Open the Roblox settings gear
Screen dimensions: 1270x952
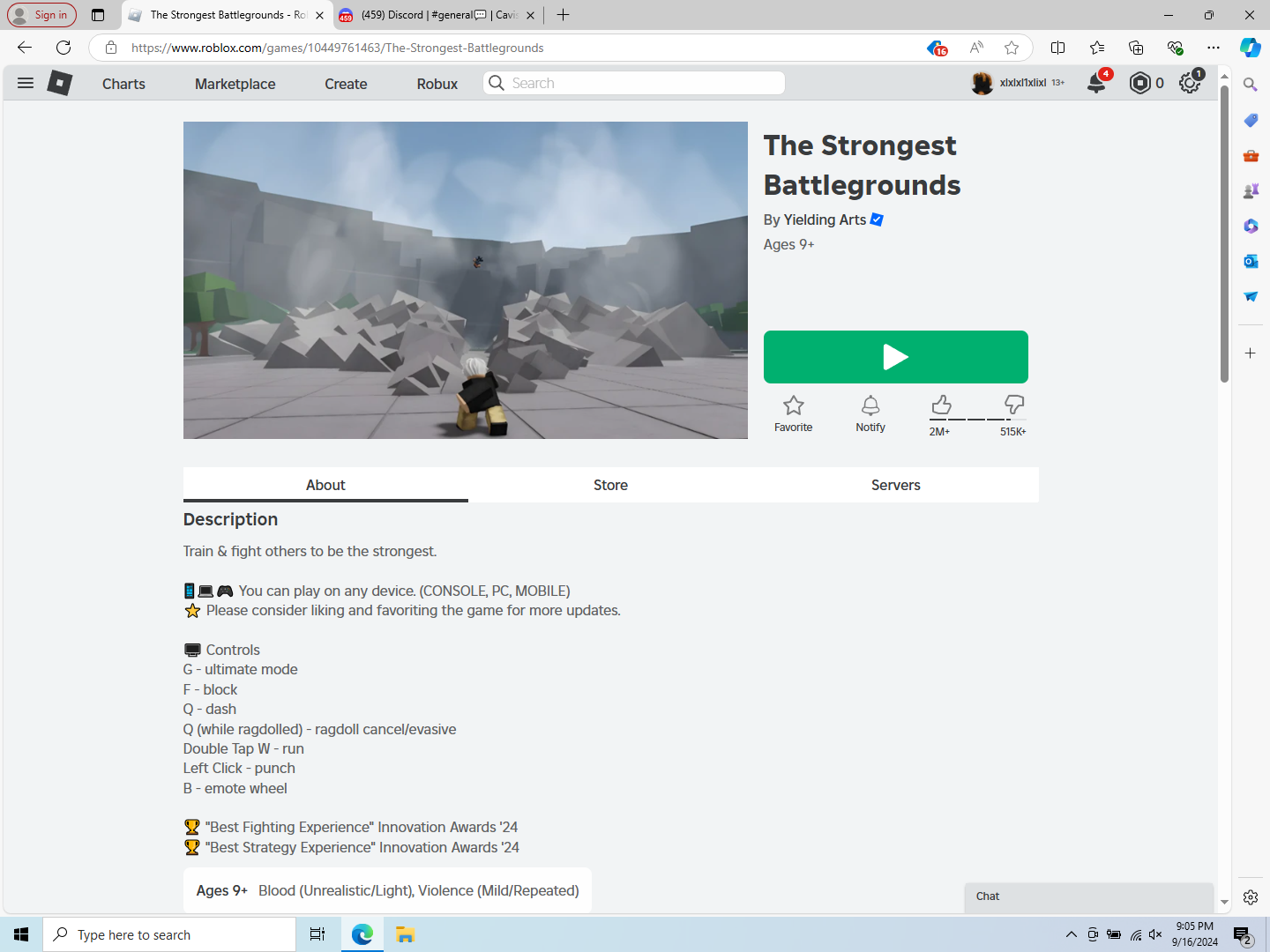[x=1190, y=83]
